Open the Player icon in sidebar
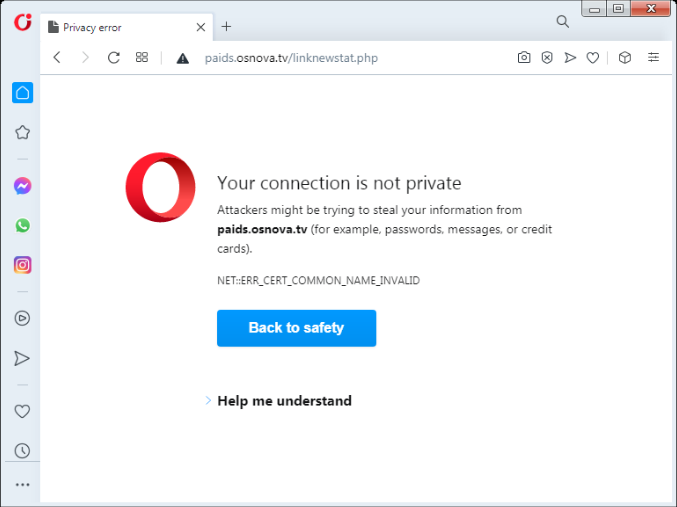This screenshot has width=677, height=507. click(22, 318)
